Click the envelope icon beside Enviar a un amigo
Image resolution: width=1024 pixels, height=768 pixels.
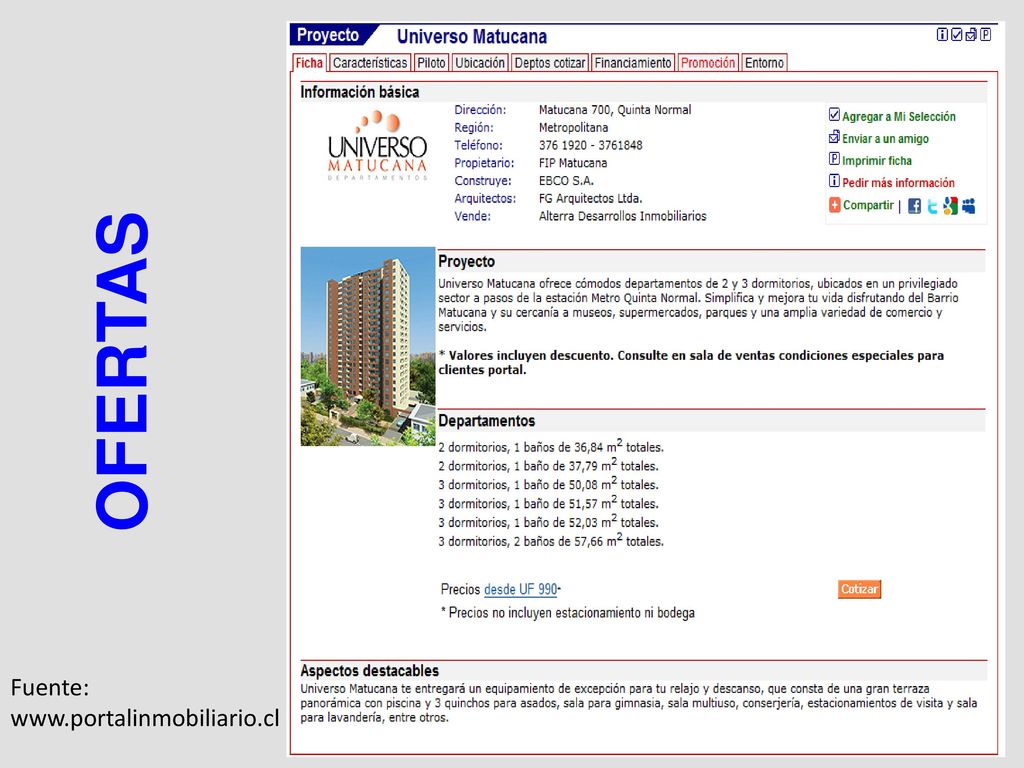point(834,137)
